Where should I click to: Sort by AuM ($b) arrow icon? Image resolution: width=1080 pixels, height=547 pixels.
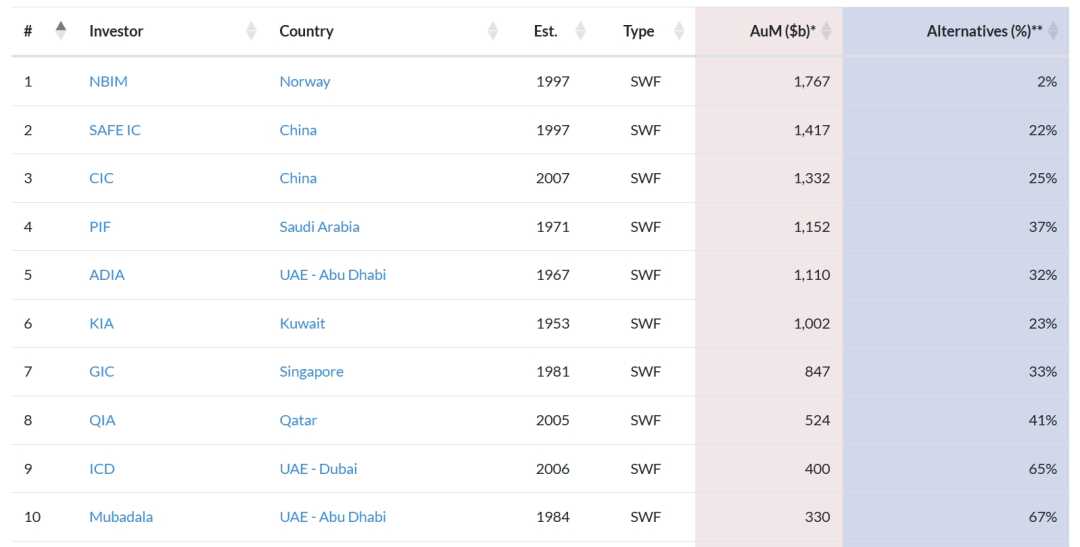[x=826, y=31]
